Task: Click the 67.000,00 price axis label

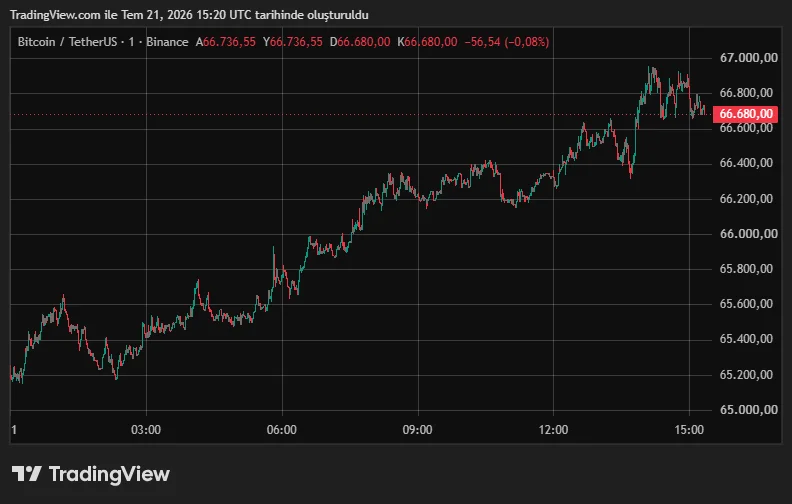Action: [x=749, y=58]
